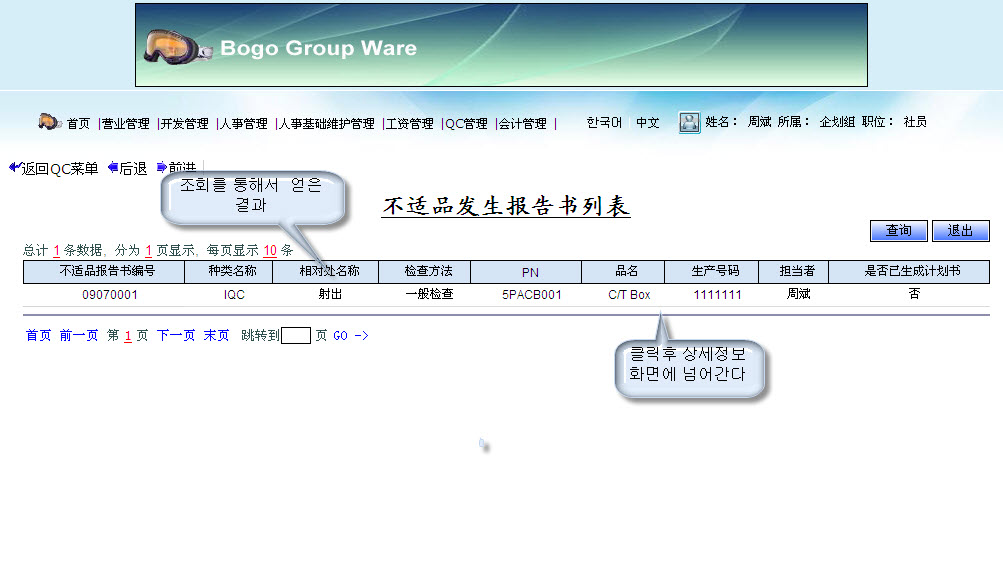Click the 生产号码 column header
This screenshot has width=1003, height=568.
click(711, 272)
